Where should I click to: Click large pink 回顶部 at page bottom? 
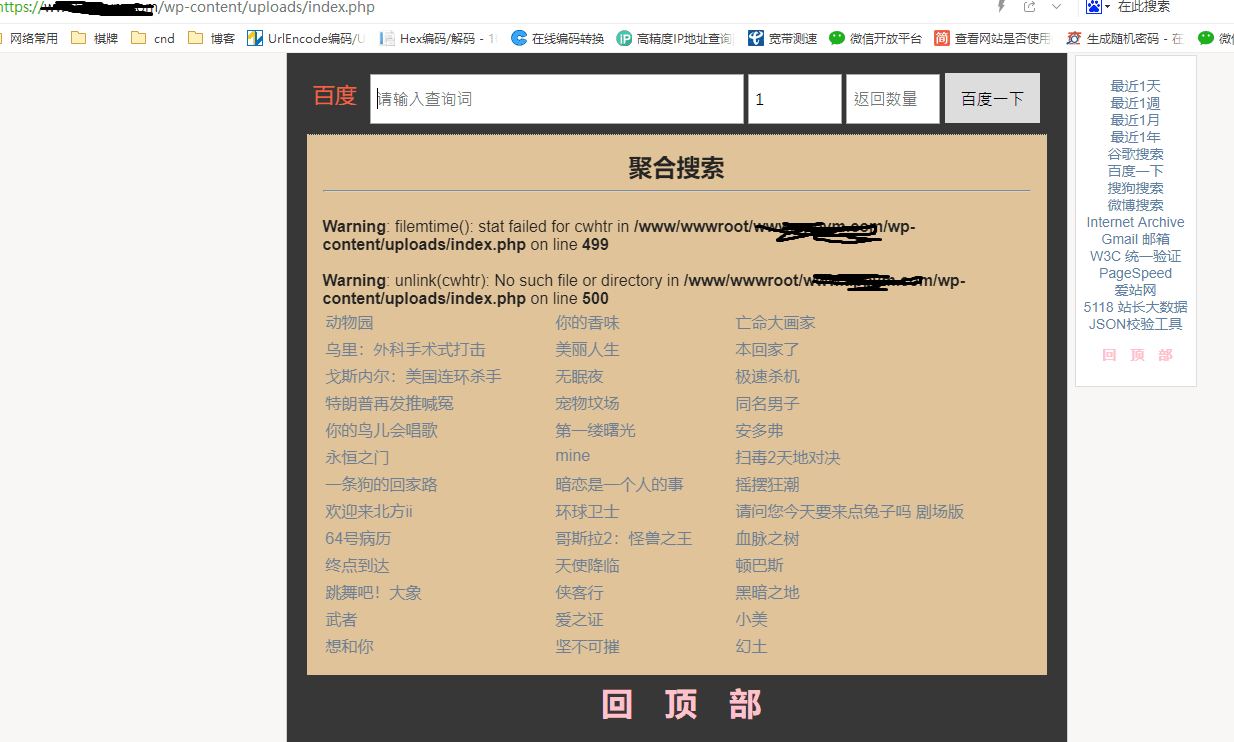[681, 704]
